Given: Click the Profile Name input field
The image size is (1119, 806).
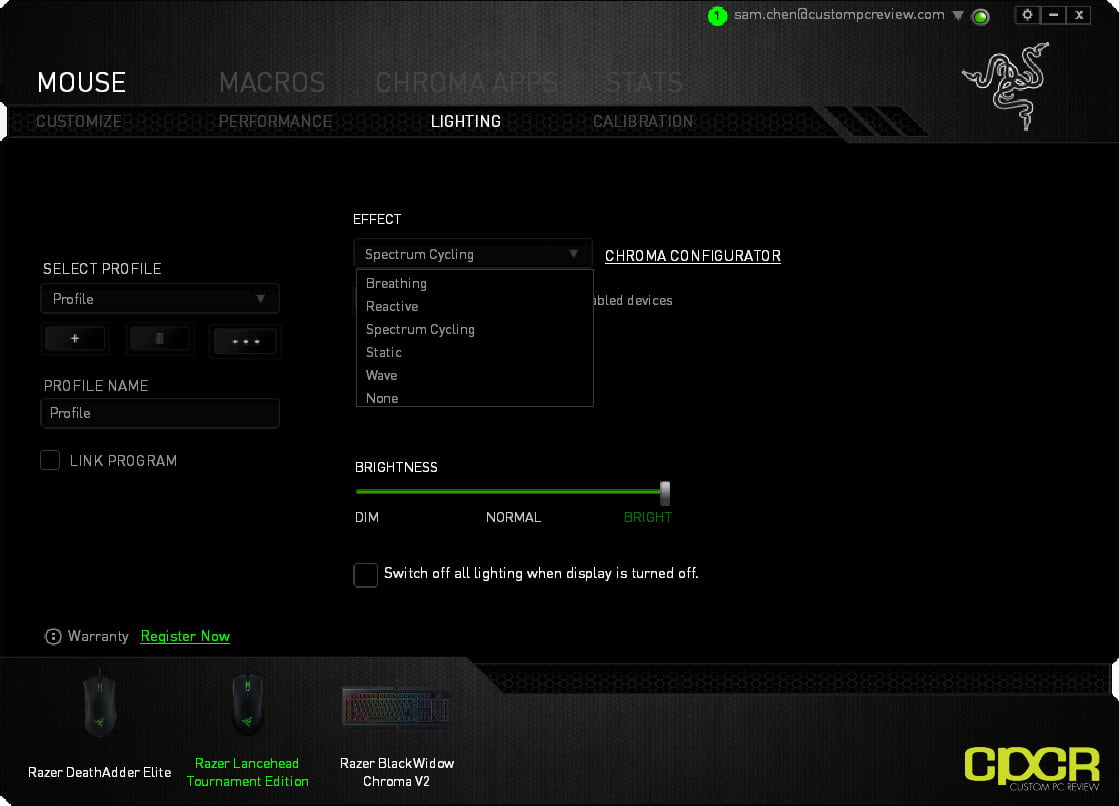Looking at the screenshot, I should 160,413.
